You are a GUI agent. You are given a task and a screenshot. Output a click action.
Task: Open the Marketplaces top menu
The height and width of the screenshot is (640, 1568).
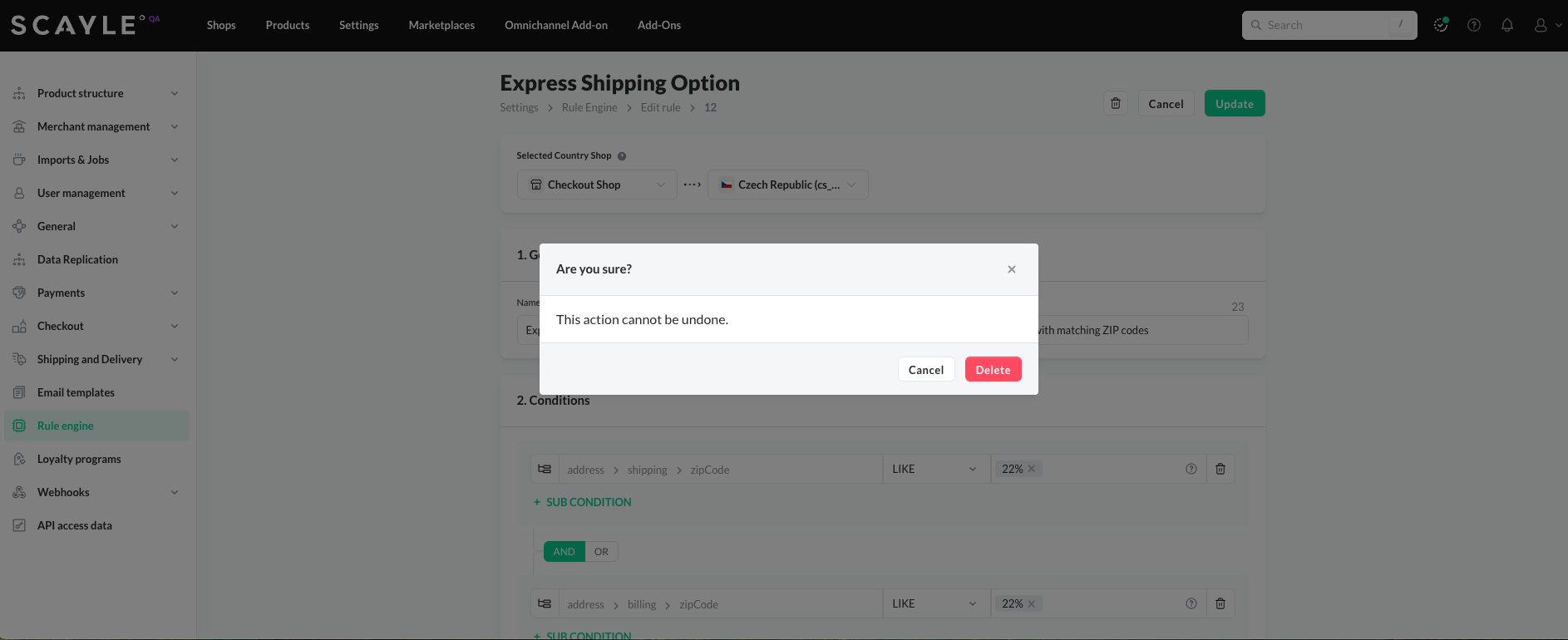tap(441, 26)
